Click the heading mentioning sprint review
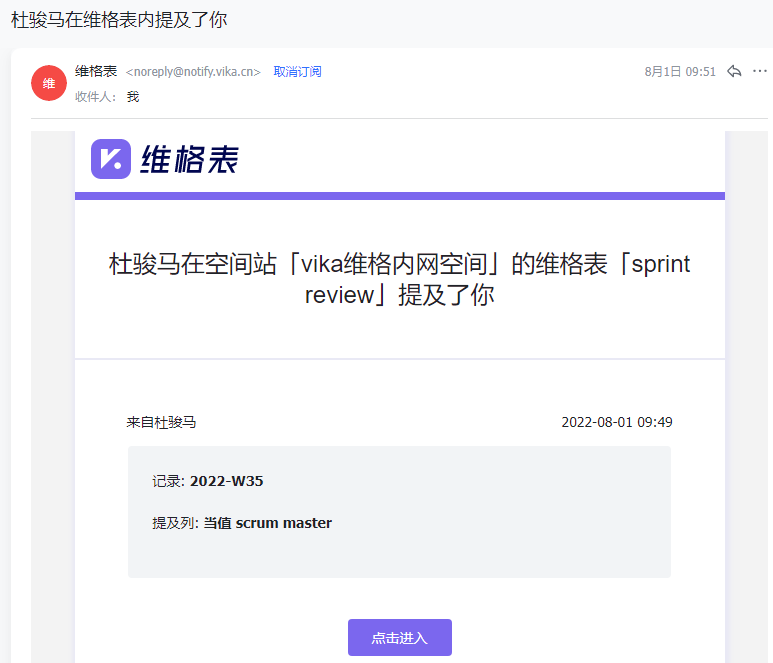 pyautogui.click(x=399, y=279)
